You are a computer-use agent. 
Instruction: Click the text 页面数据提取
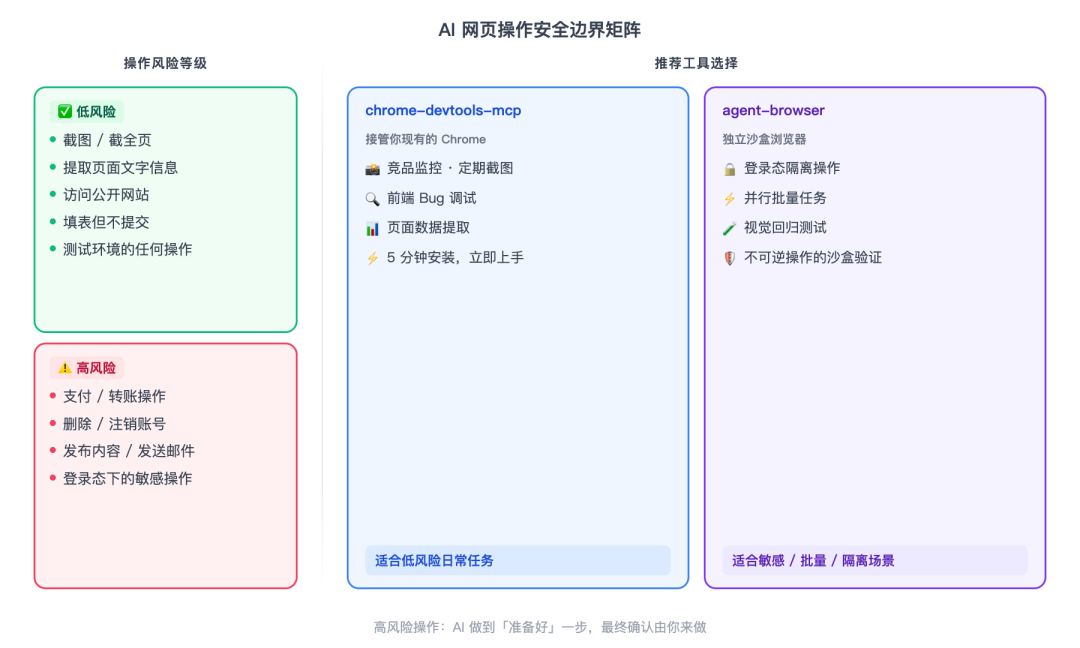coord(428,228)
